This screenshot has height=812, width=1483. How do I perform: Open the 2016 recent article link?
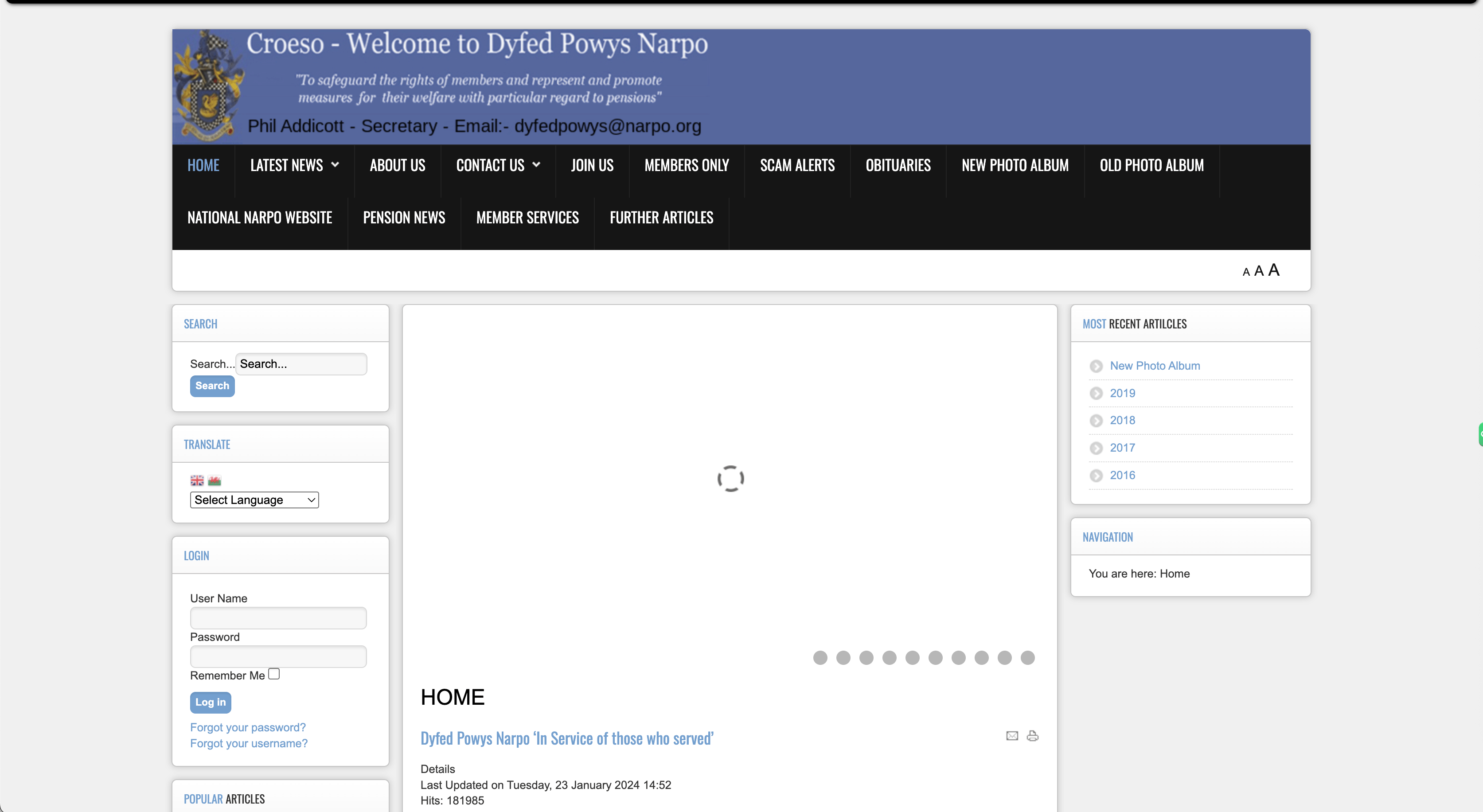(x=1123, y=475)
